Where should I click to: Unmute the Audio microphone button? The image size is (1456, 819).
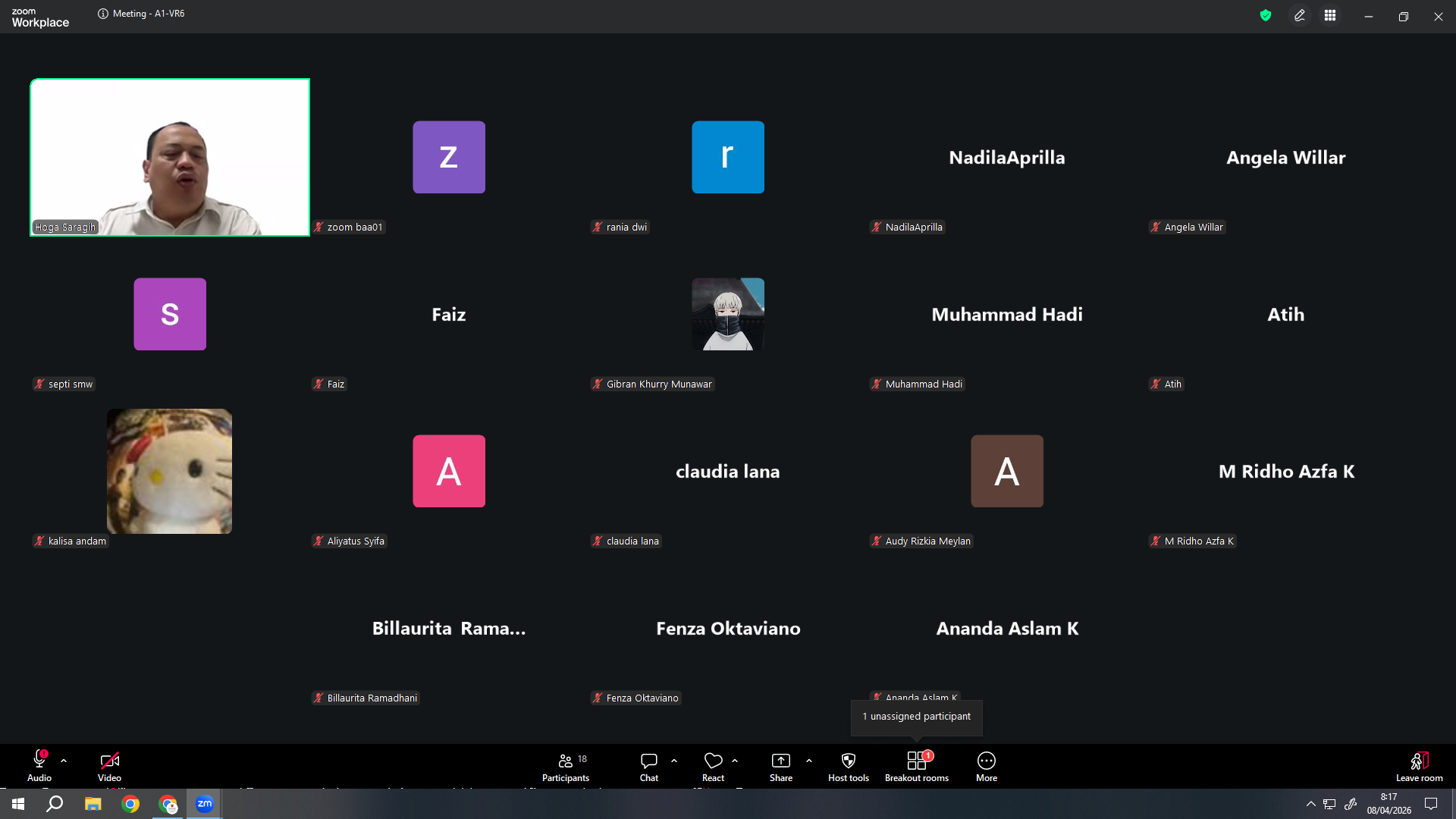point(39,766)
